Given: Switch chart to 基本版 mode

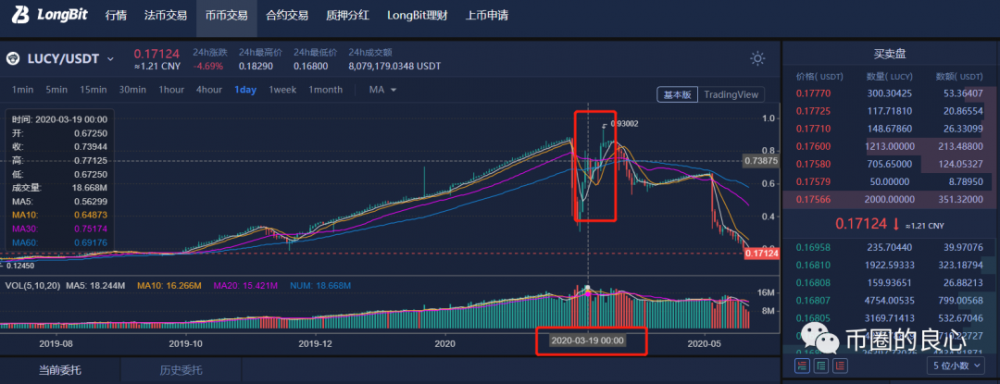Looking at the screenshot, I should point(677,94).
